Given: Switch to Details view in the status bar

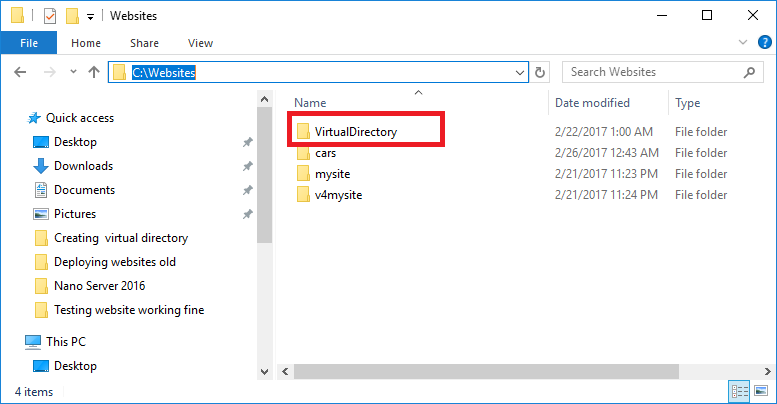Looking at the screenshot, I should point(741,391).
